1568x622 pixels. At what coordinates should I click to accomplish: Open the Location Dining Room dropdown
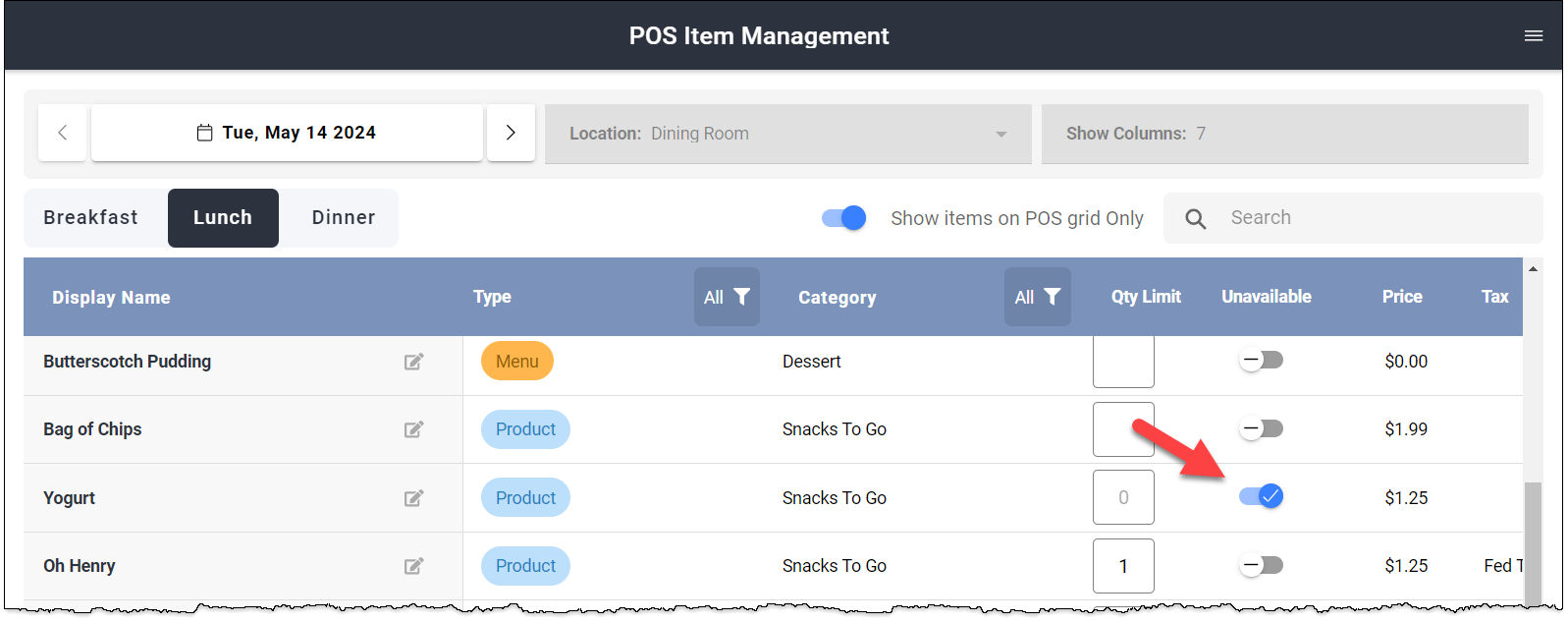[x=788, y=134]
